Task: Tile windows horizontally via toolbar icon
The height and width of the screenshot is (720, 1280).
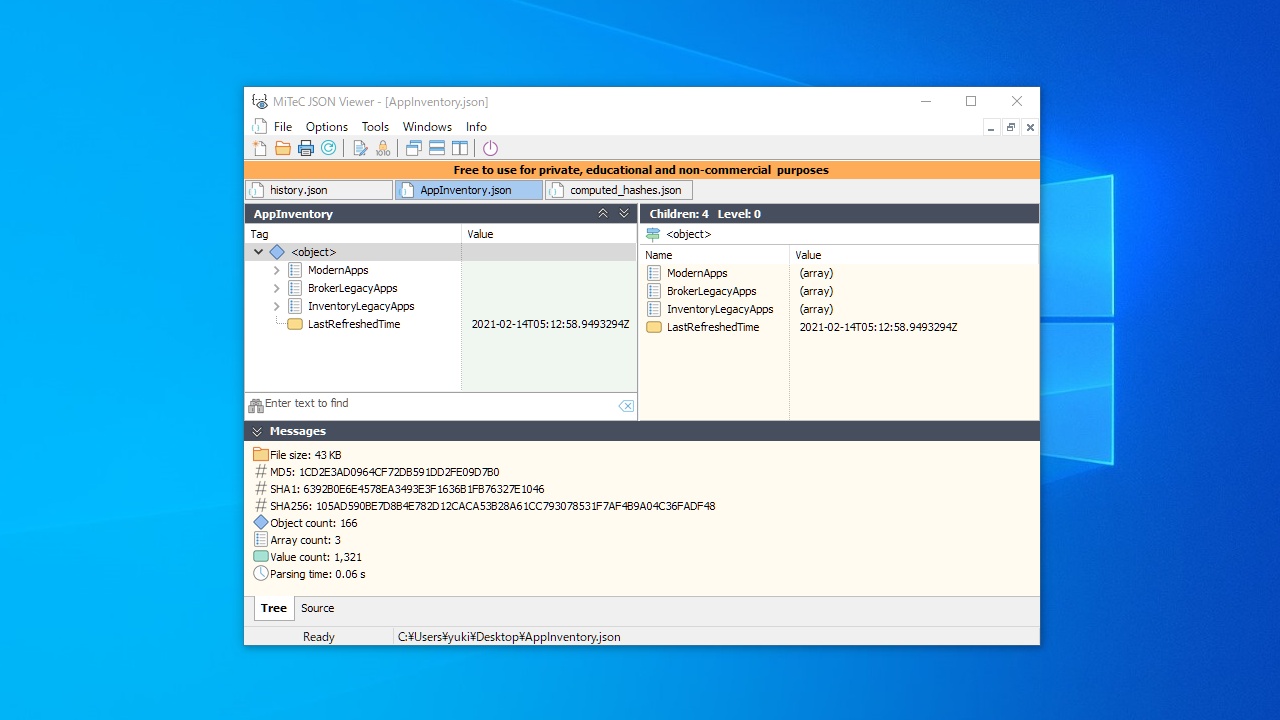Action: tap(437, 148)
